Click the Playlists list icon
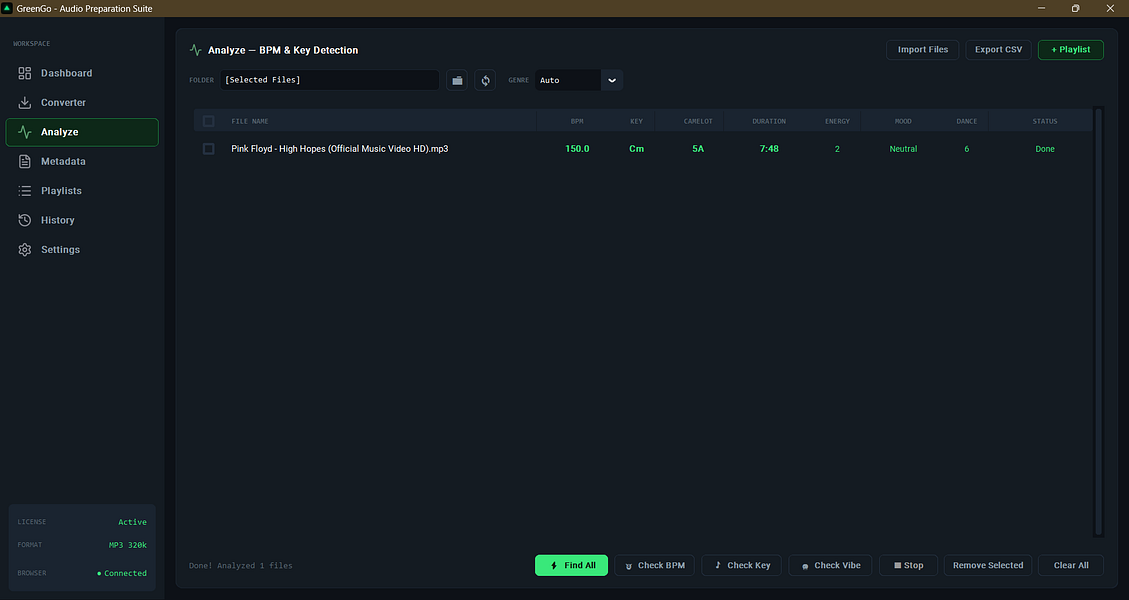The image size is (1129, 600). click(x=24, y=191)
